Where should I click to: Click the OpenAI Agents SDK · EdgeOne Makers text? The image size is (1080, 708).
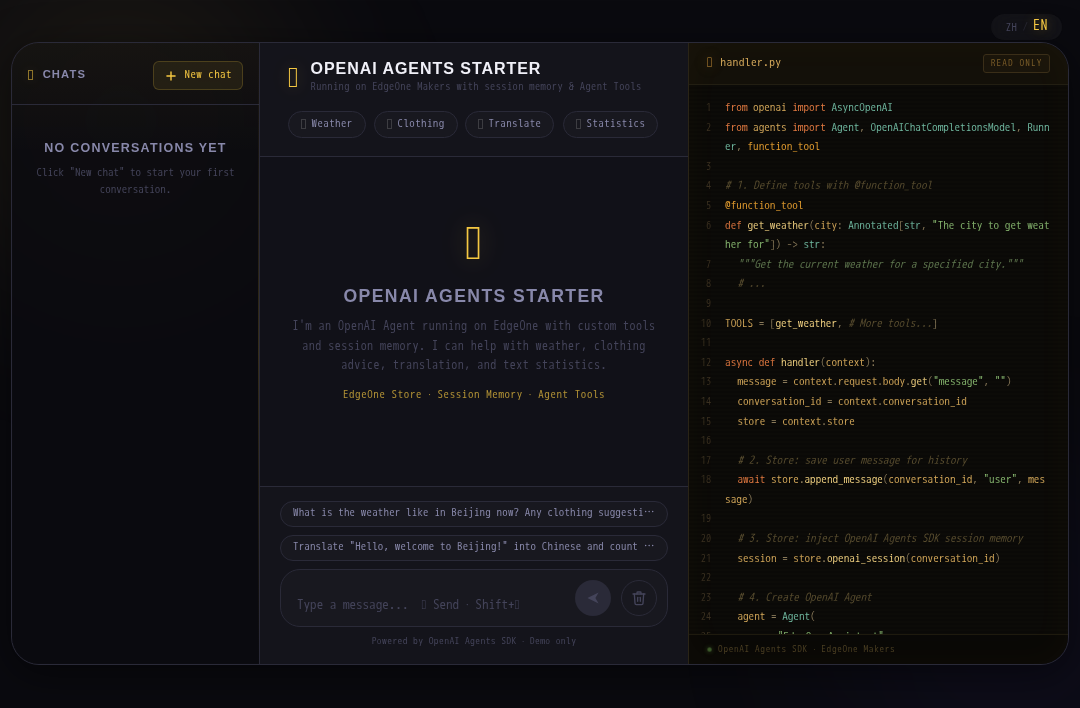click(806, 649)
